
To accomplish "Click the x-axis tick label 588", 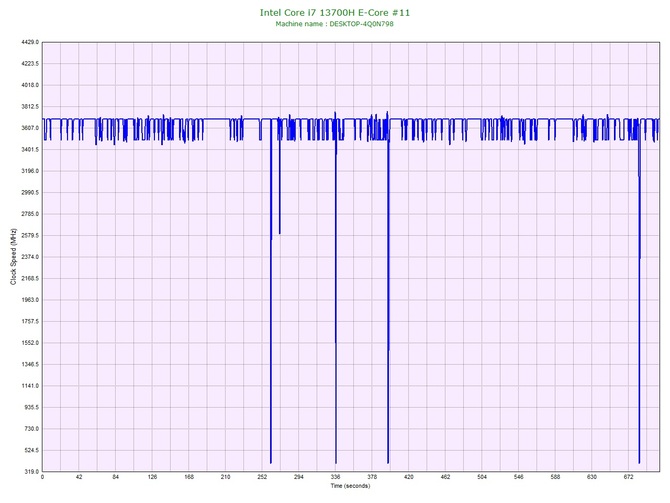I will pyautogui.click(x=555, y=477).
